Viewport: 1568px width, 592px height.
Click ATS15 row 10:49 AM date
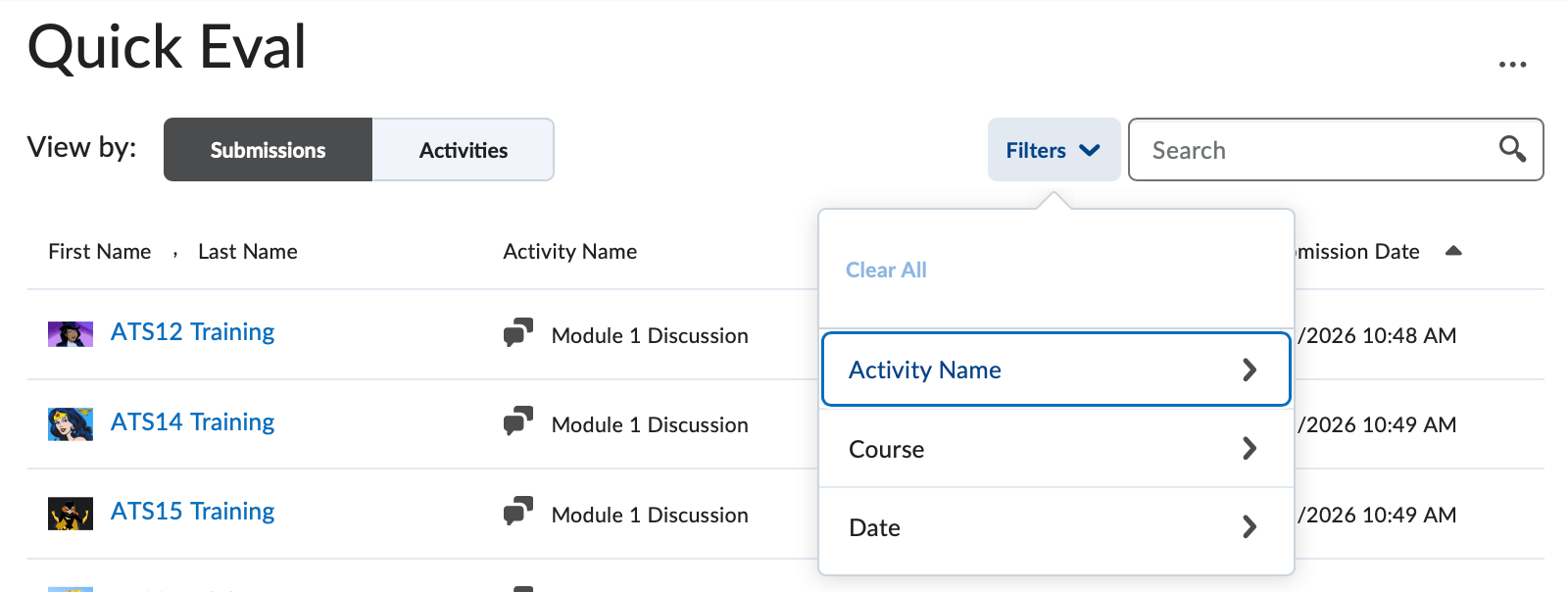(1377, 515)
